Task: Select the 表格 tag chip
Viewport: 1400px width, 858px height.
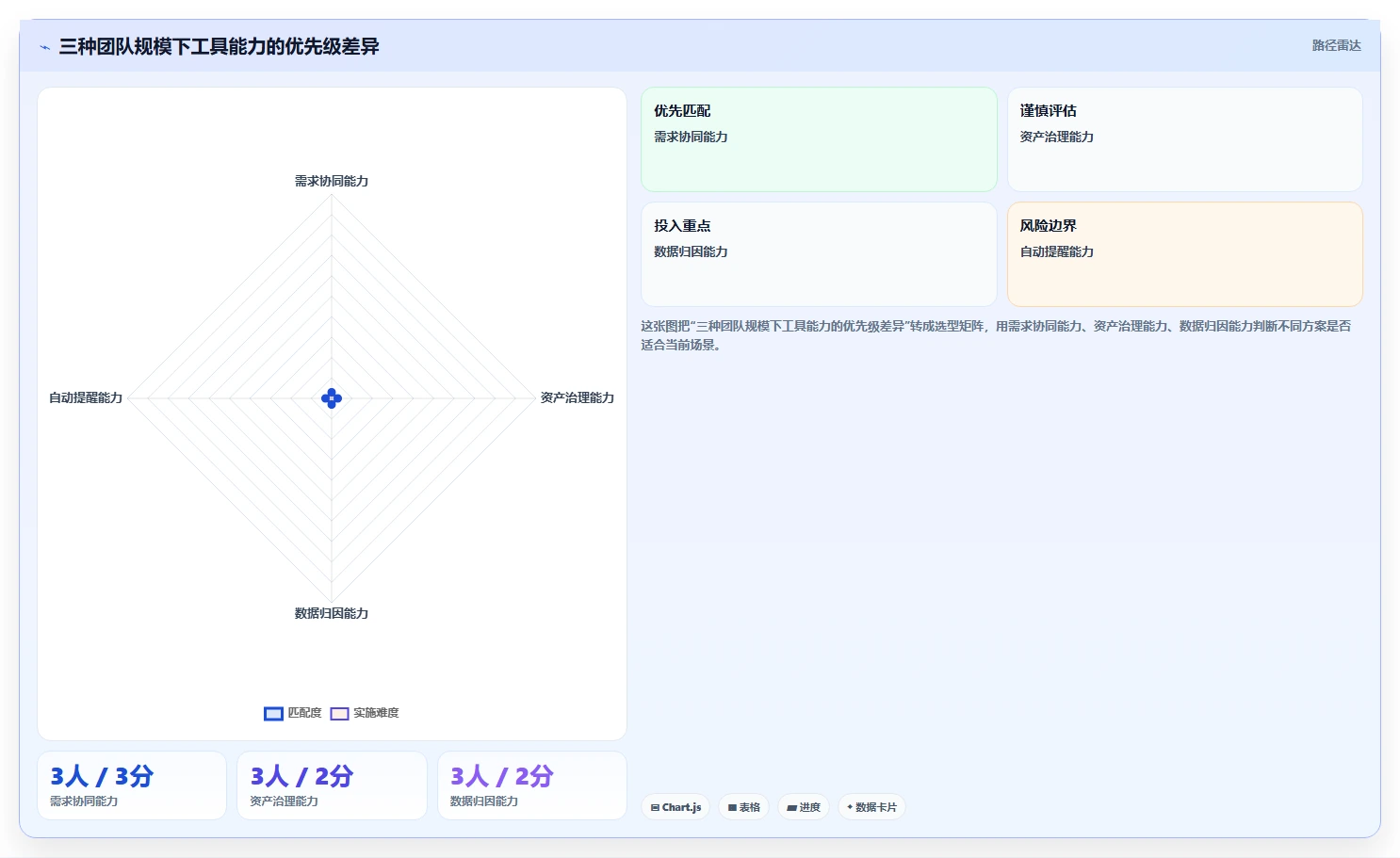Action: click(x=743, y=807)
